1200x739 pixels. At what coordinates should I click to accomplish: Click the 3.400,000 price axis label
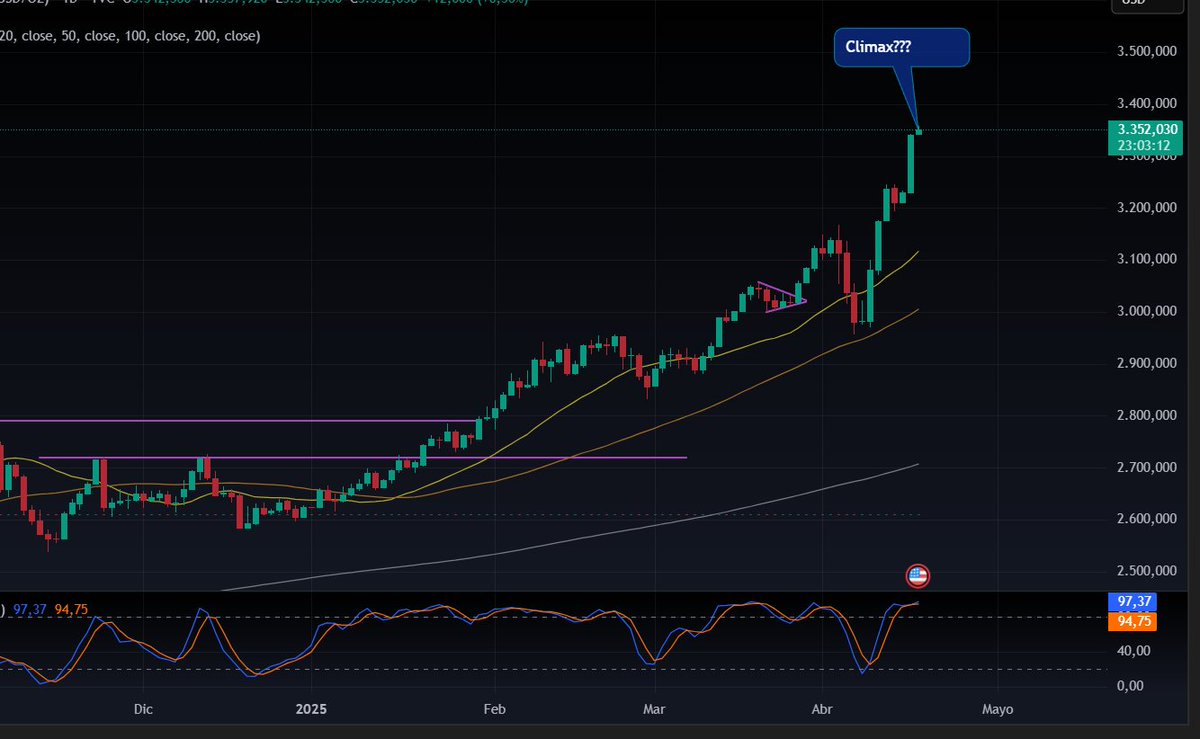(1149, 103)
